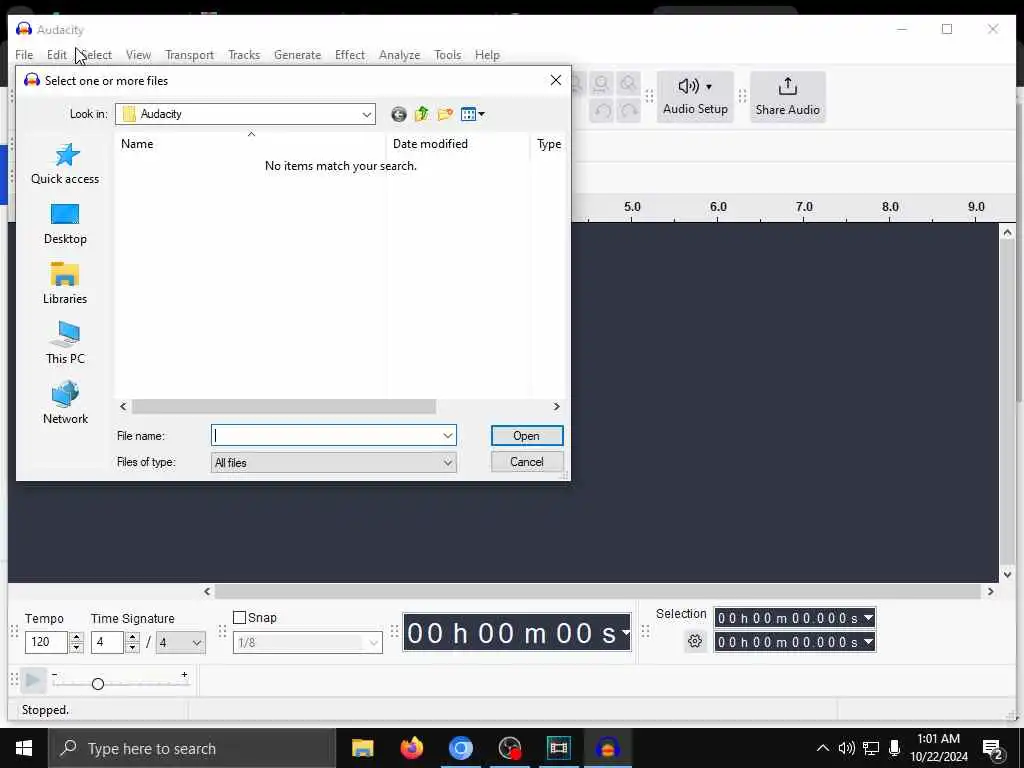Open the Generate menu
Image resolution: width=1024 pixels, height=768 pixels.
[297, 55]
